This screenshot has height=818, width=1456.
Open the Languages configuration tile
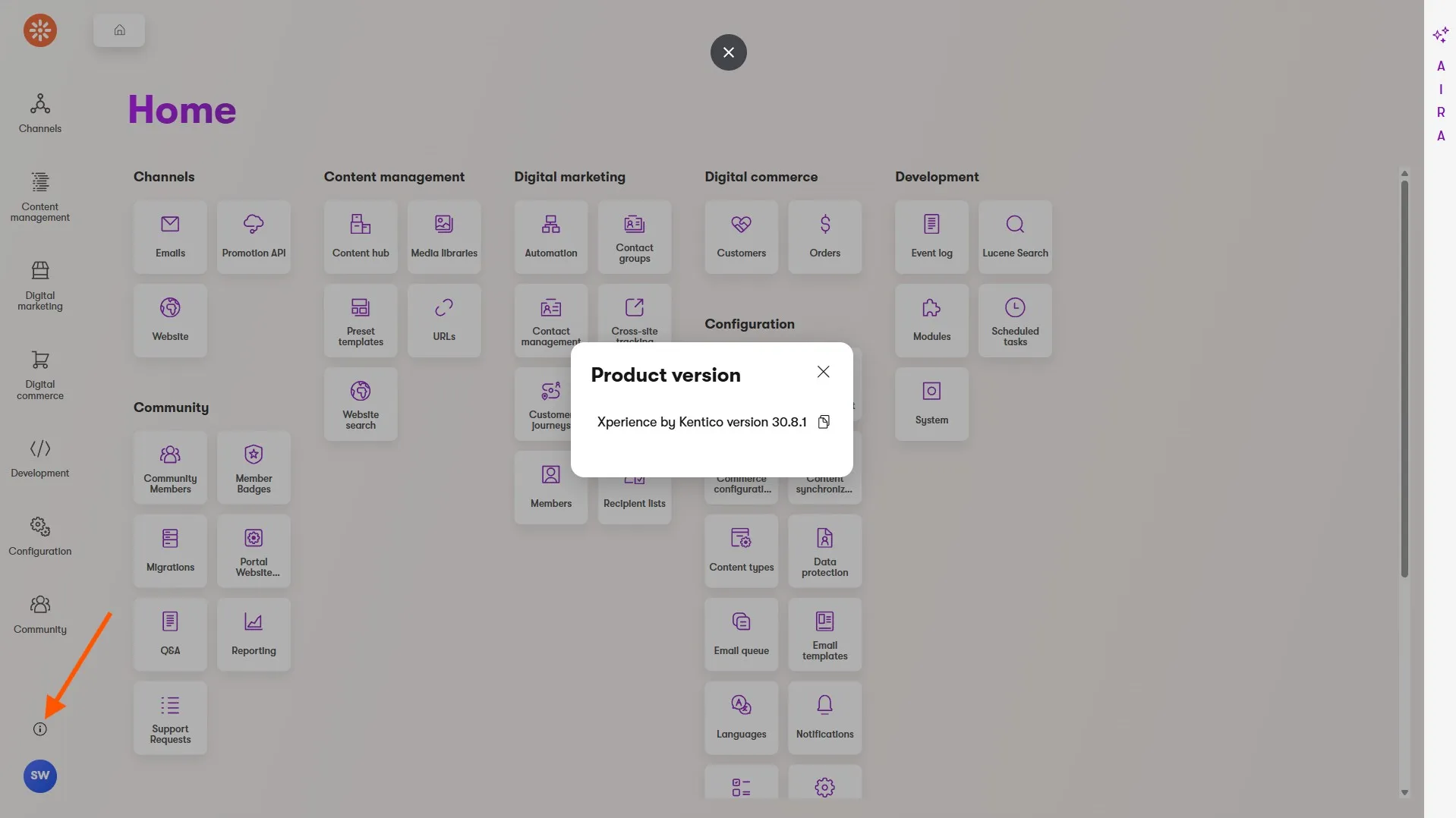tap(742, 717)
